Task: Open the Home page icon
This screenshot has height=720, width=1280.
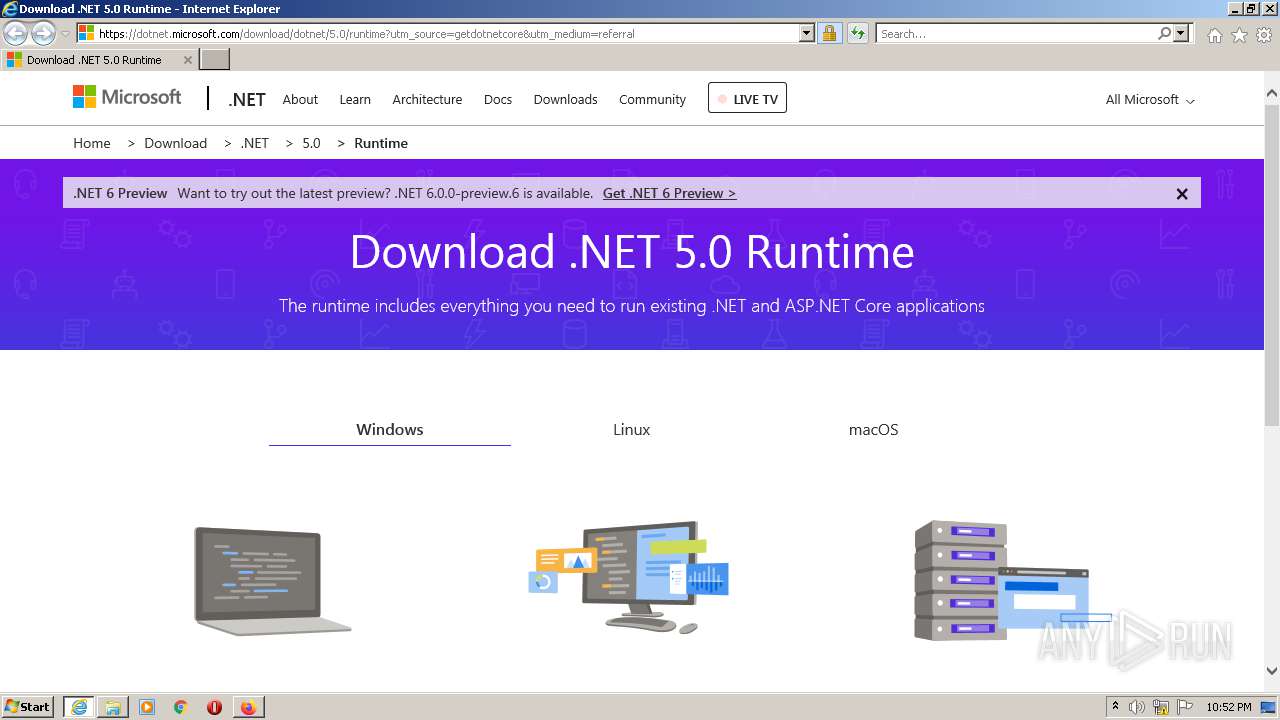Action: click(x=1214, y=35)
